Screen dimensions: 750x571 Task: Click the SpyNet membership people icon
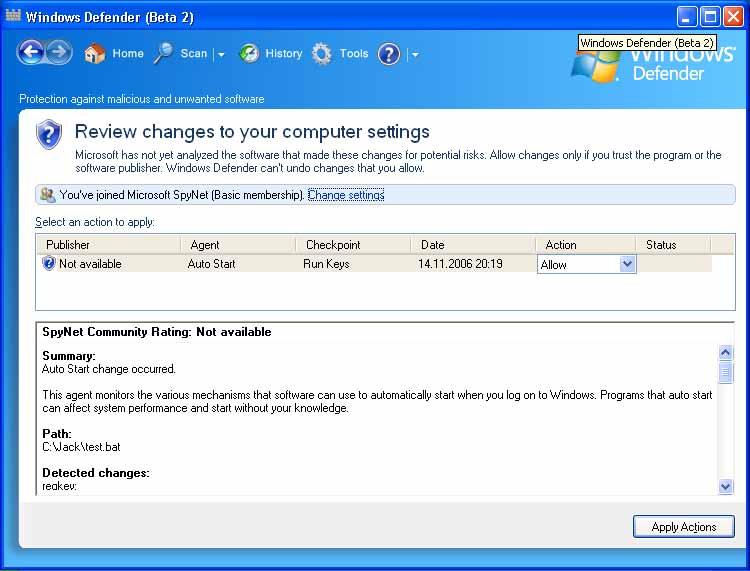point(47,195)
